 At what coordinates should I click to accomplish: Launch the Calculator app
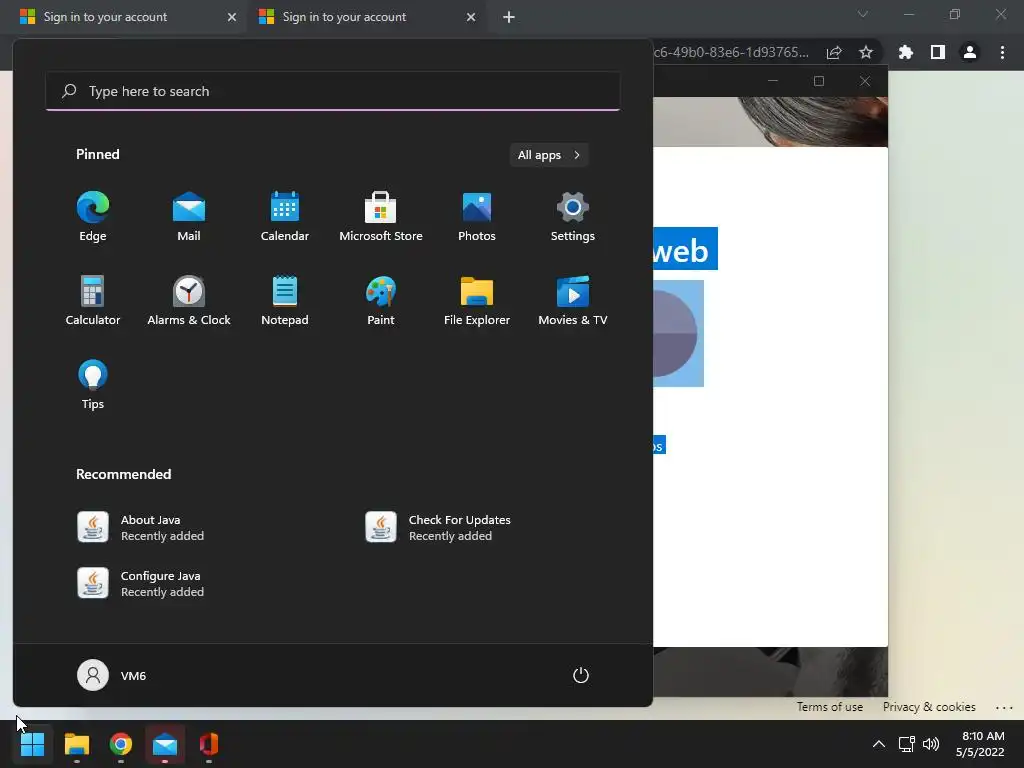tap(93, 300)
